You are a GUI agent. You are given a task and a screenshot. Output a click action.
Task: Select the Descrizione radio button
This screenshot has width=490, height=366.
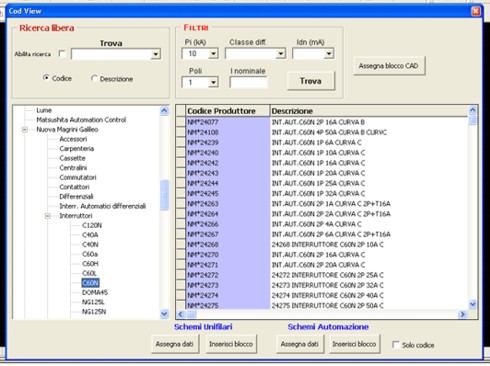click(x=94, y=78)
